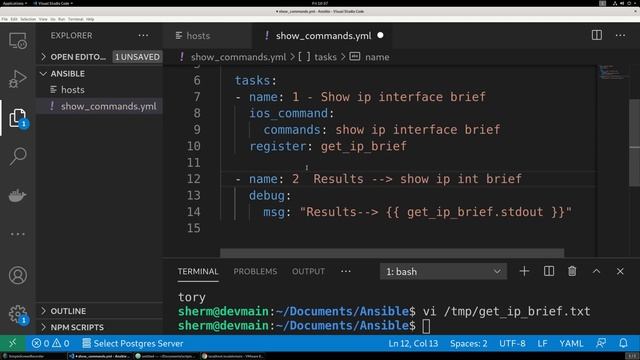Open the Remote Explorer view
640x360 pixels.
[x=18, y=41]
